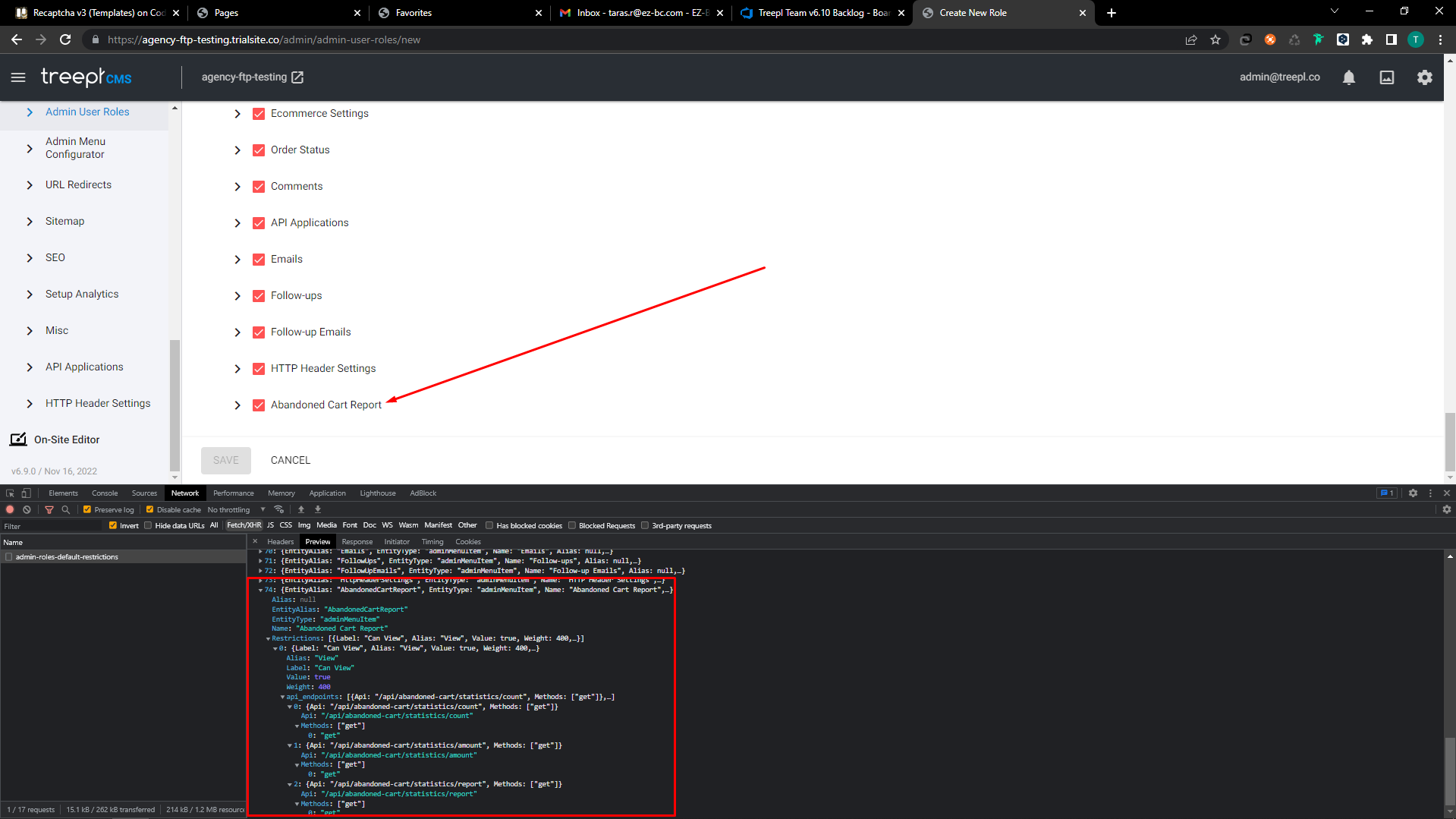This screenshot has width=1456, height=819.
Task: Search network requests magnifier icon
Action: [66, 510]
